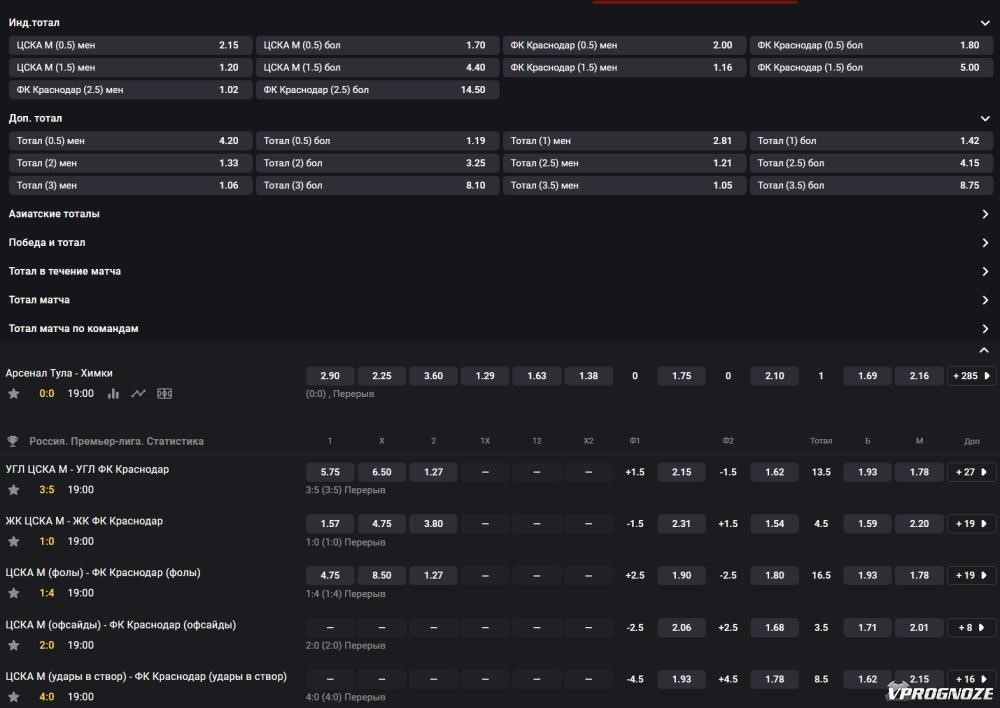Image resolution: width=1000 pixels, height=708 pixels.
Task: Open +285 more markets for Арсенал Тула
Action: [x=971, y=376]
